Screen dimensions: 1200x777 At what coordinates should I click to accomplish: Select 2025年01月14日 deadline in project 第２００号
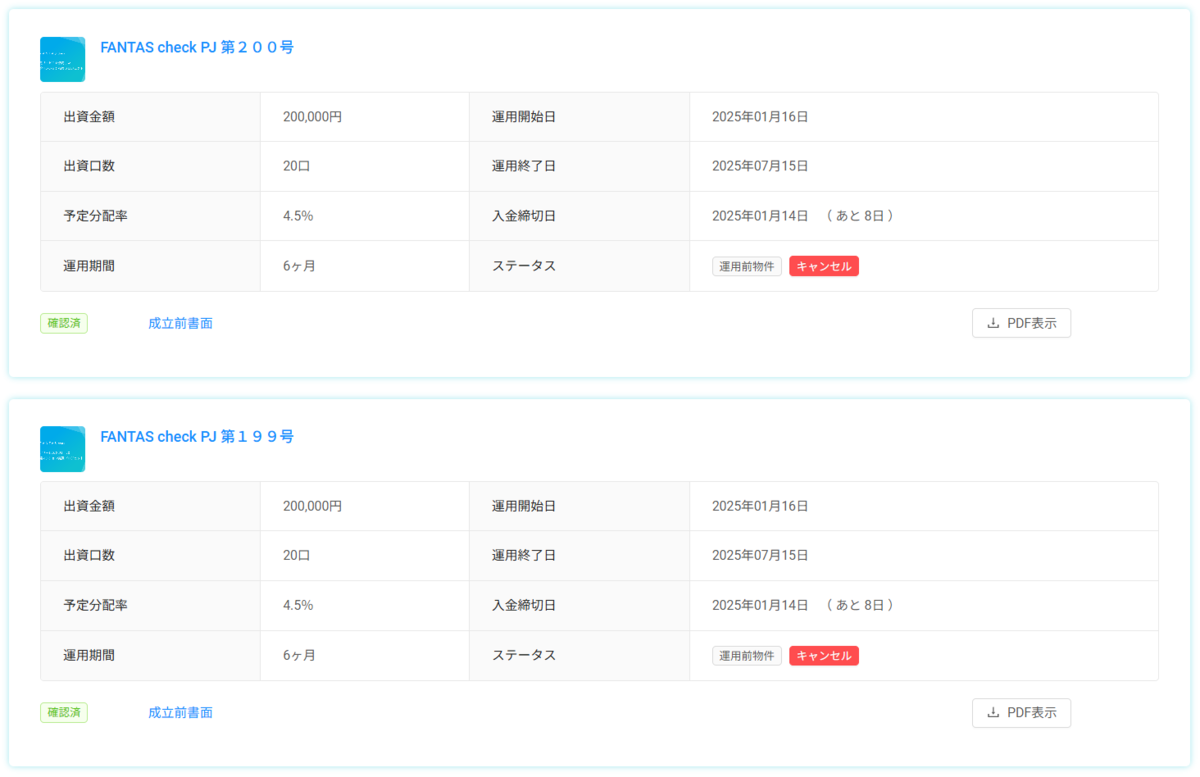(x=760, y=216)
